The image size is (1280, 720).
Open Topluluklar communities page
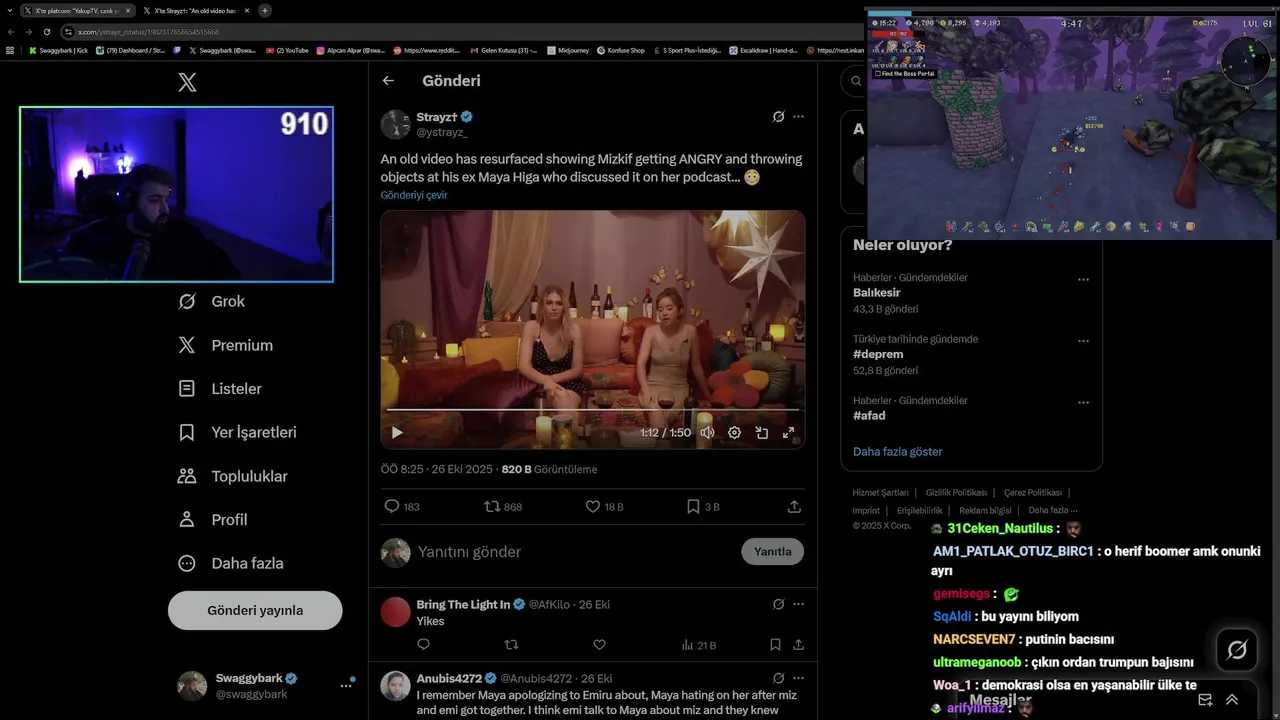coord(232,476)
